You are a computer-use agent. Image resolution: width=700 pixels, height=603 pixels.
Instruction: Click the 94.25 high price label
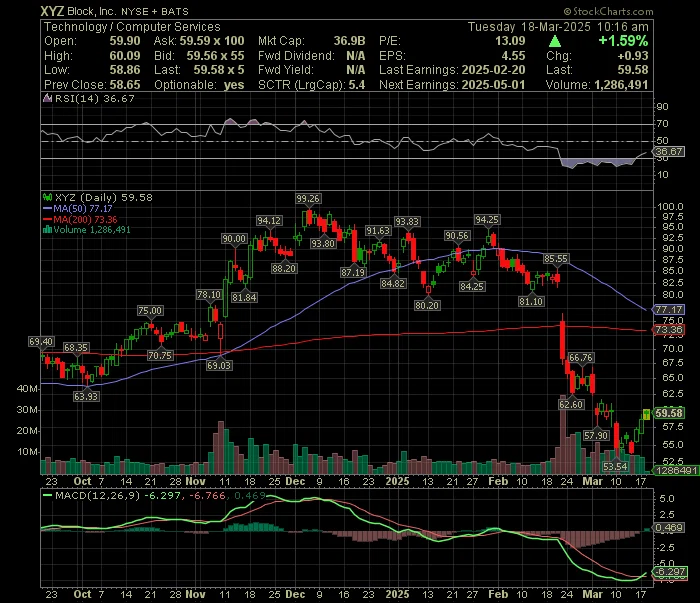tap(487, 220)
